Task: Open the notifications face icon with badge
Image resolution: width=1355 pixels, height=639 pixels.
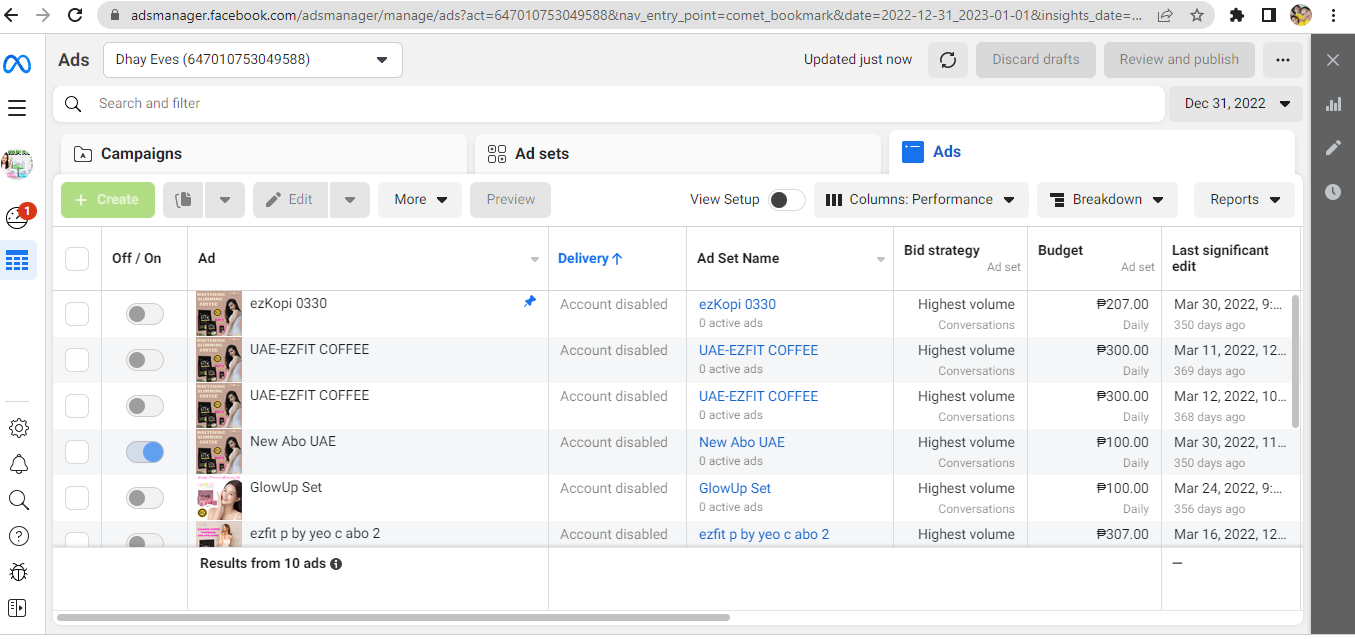Action: [x=19, y=216]
